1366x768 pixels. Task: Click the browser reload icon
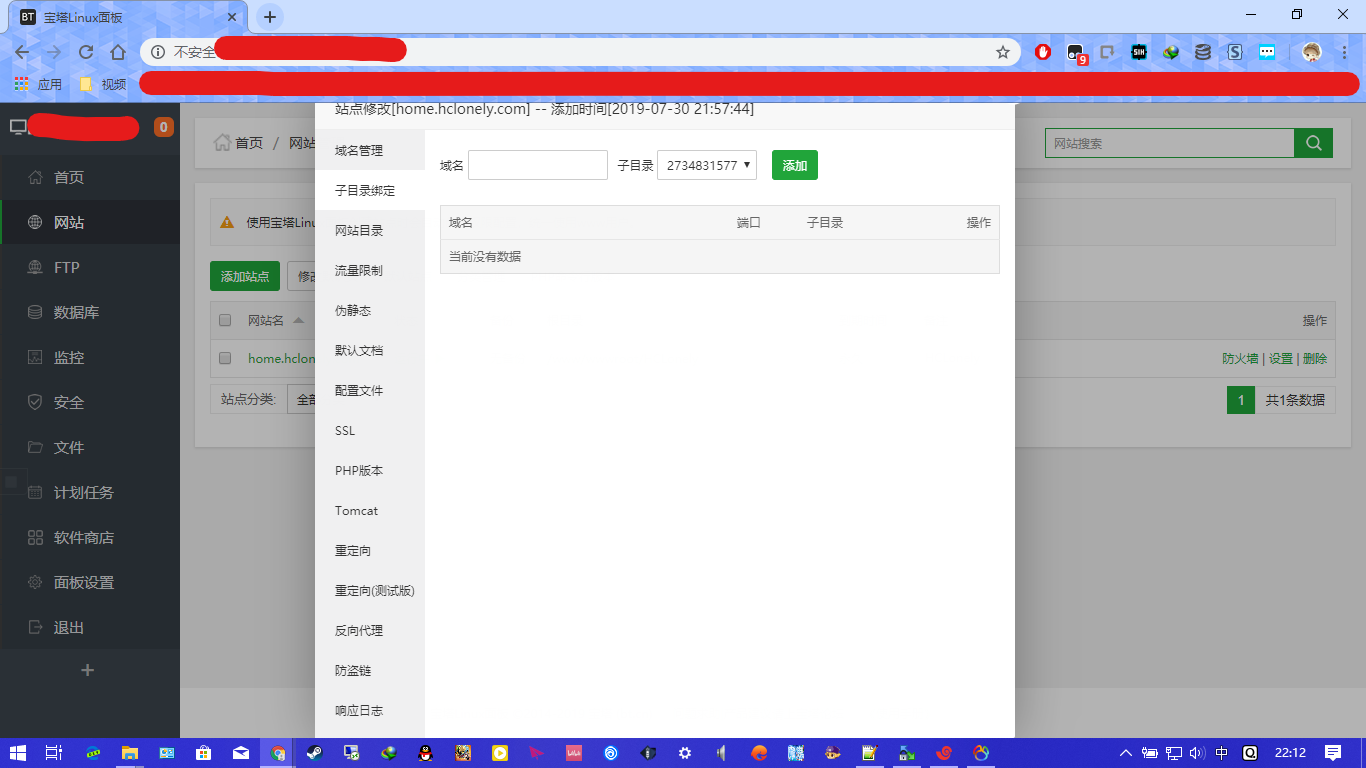coord(86,52)
